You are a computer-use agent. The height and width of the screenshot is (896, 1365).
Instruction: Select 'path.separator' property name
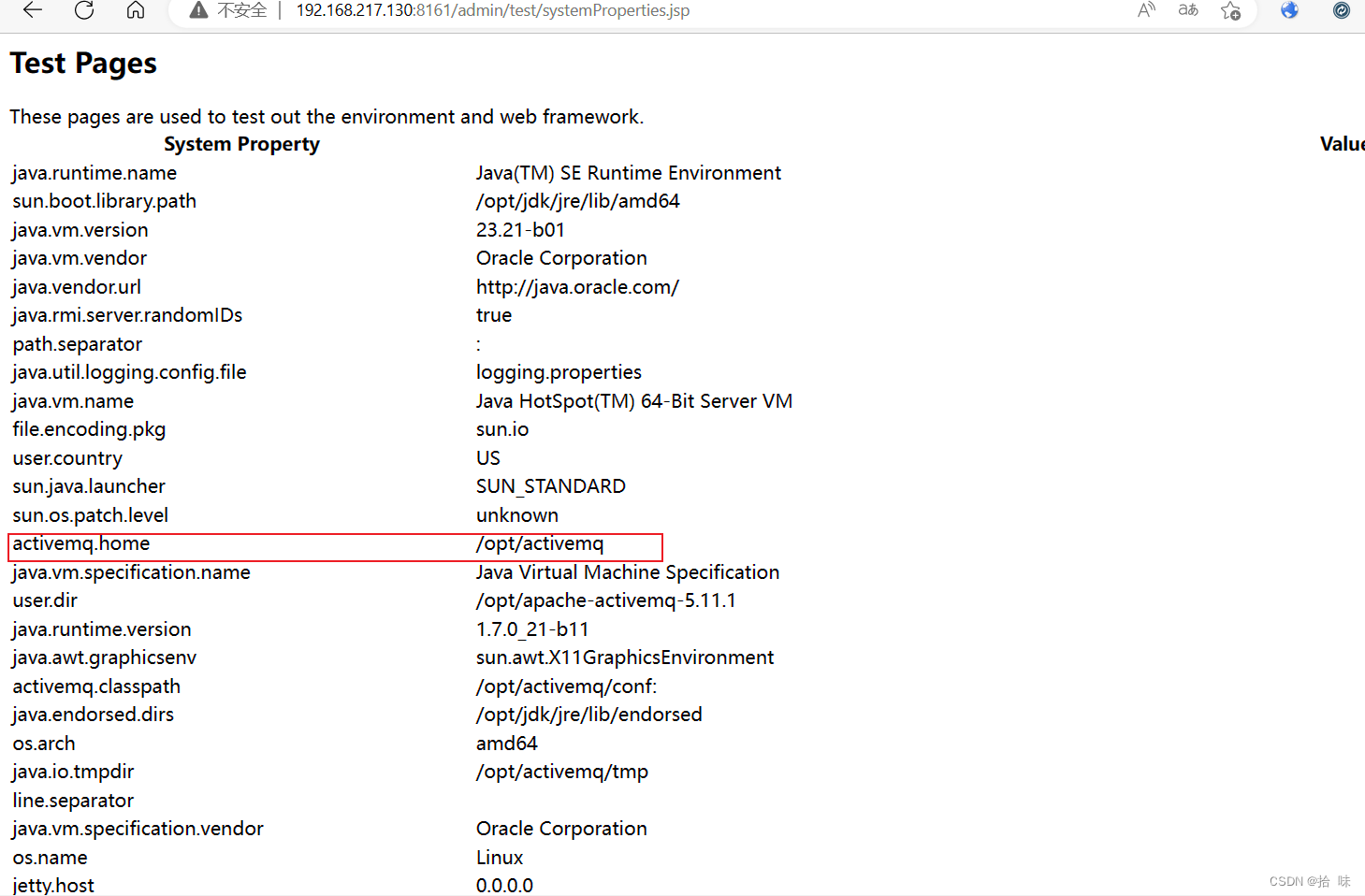pyautogui.click(x=78, y=344)
